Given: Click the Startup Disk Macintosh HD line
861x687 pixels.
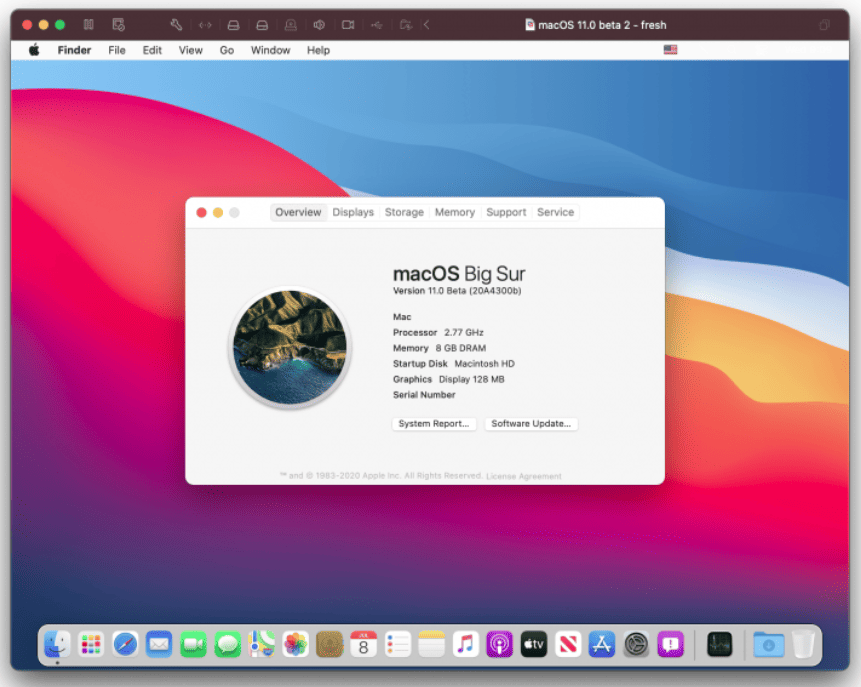Looking at the screenshot, I should (x=454, y=364).
